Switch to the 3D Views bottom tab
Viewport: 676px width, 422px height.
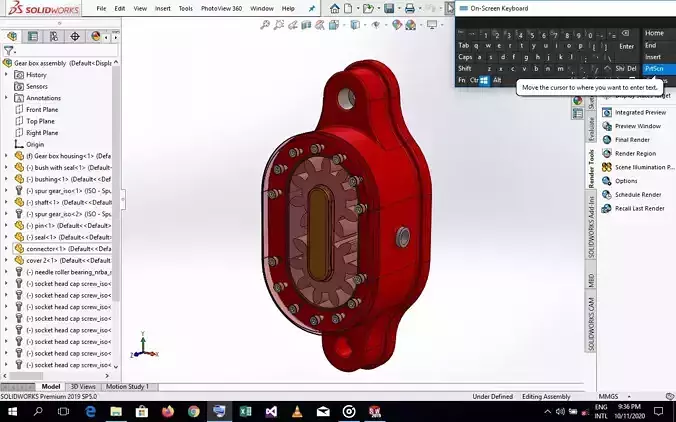(x=83, y=387)
